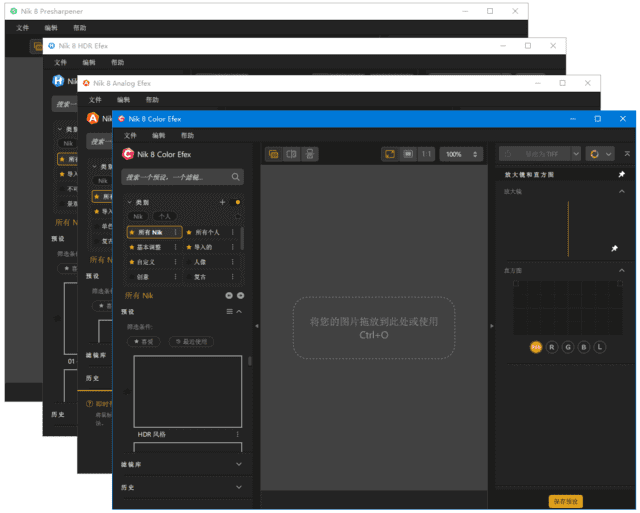Expand the 滤镜库 filter library section
Viewport: 640px width, 513px height.
(x=238, y=464)
